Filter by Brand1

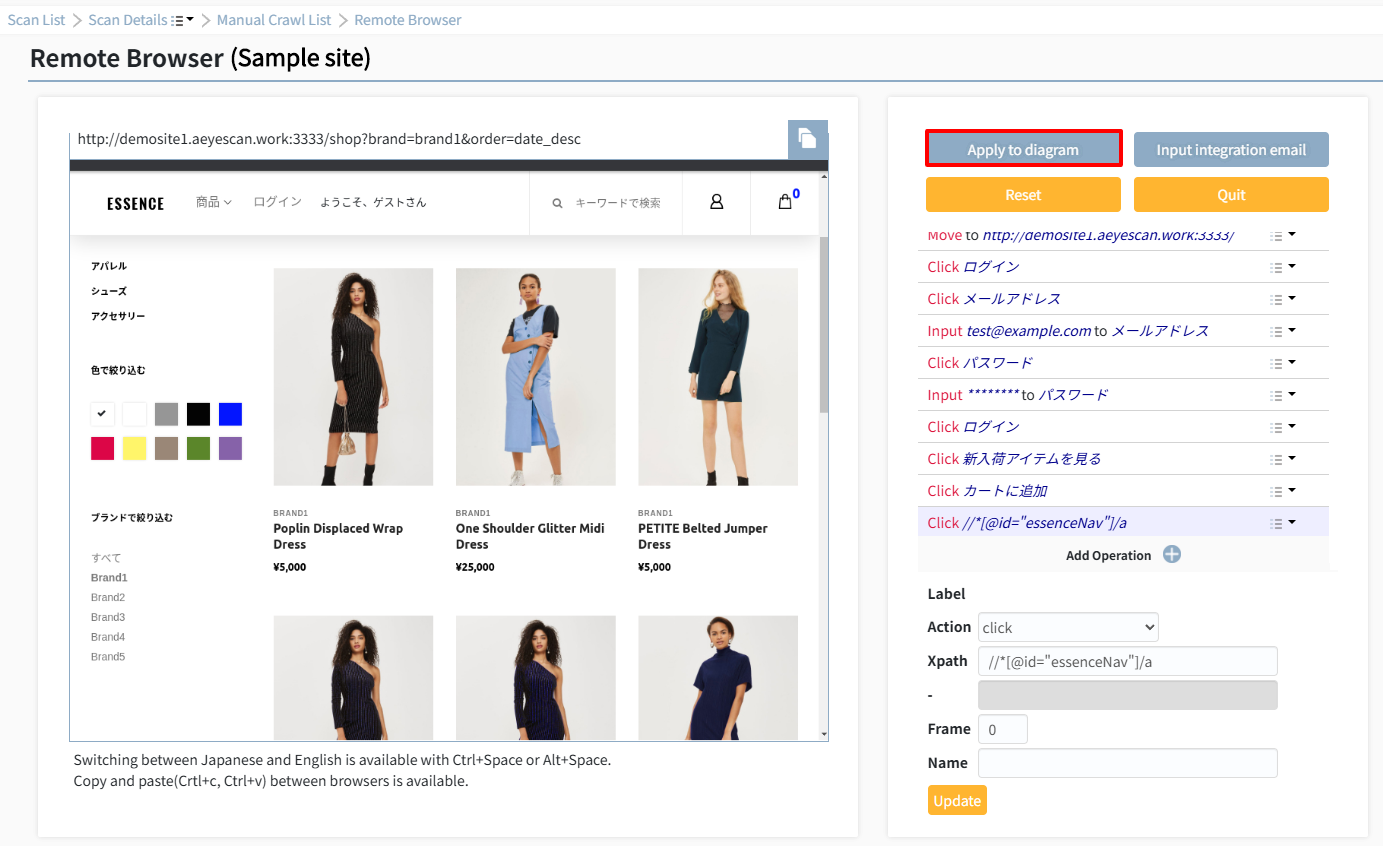(x=109, y=578)
